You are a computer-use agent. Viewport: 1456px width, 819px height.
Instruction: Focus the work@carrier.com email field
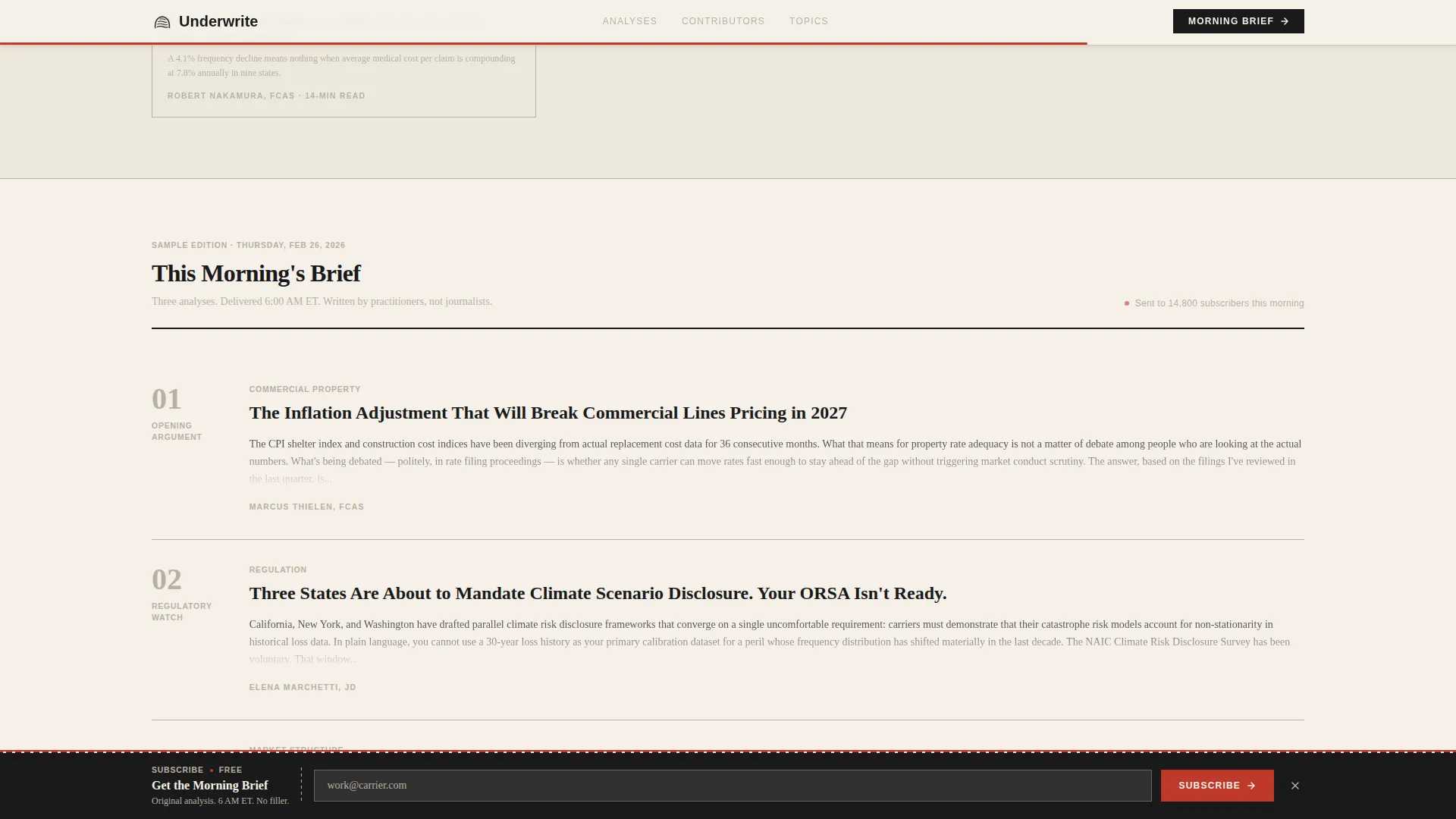(x=733, y=786)
